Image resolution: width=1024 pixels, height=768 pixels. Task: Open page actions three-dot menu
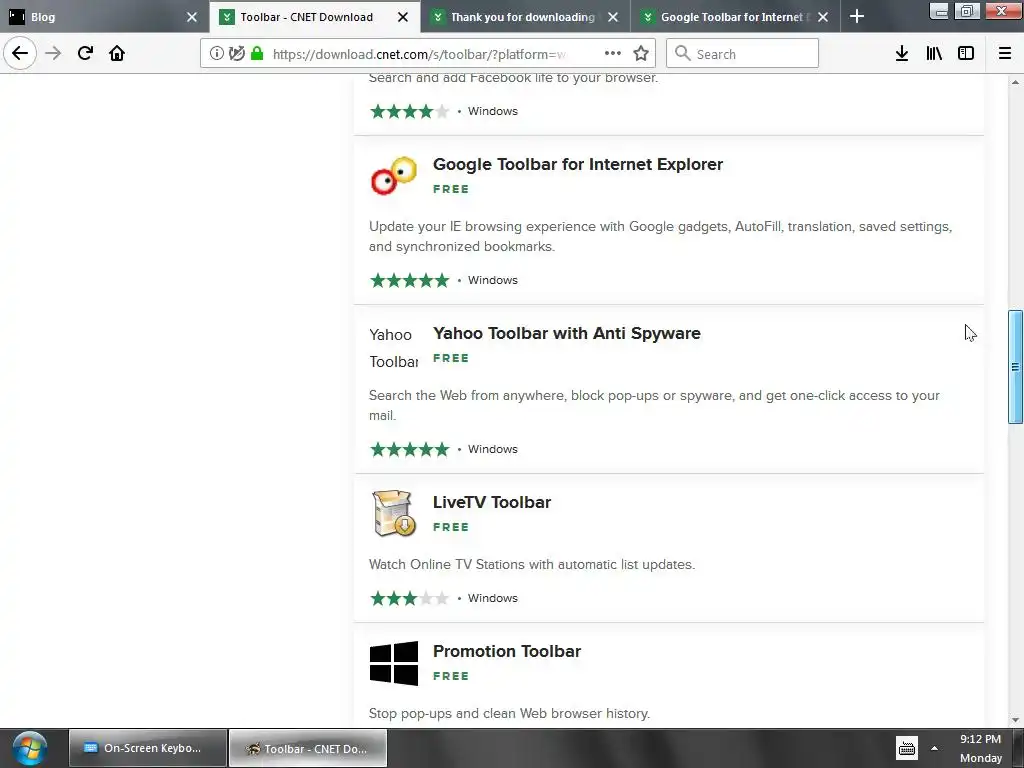pyautogui.click(x=613, y=54)
